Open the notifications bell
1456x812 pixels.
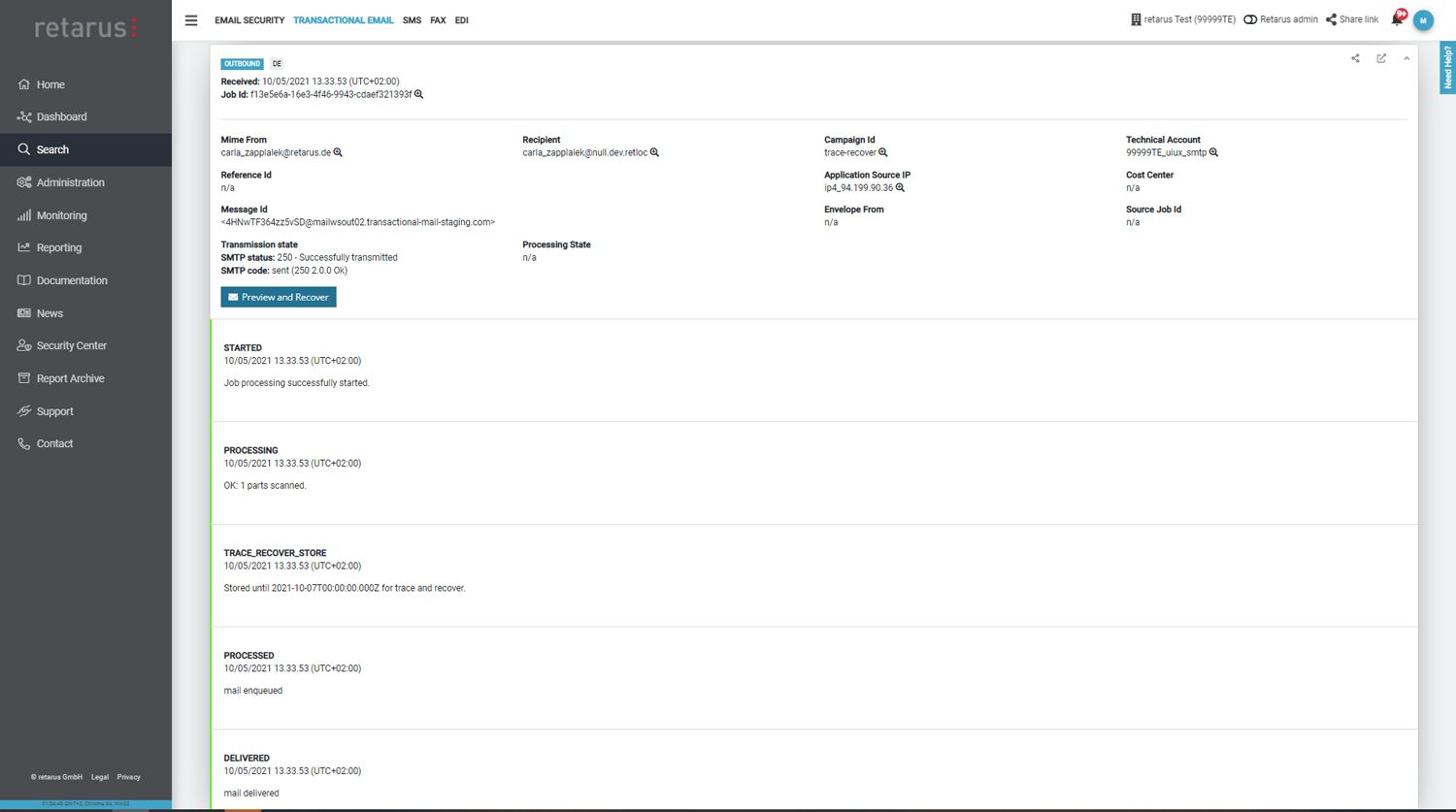pos(1398,19)
